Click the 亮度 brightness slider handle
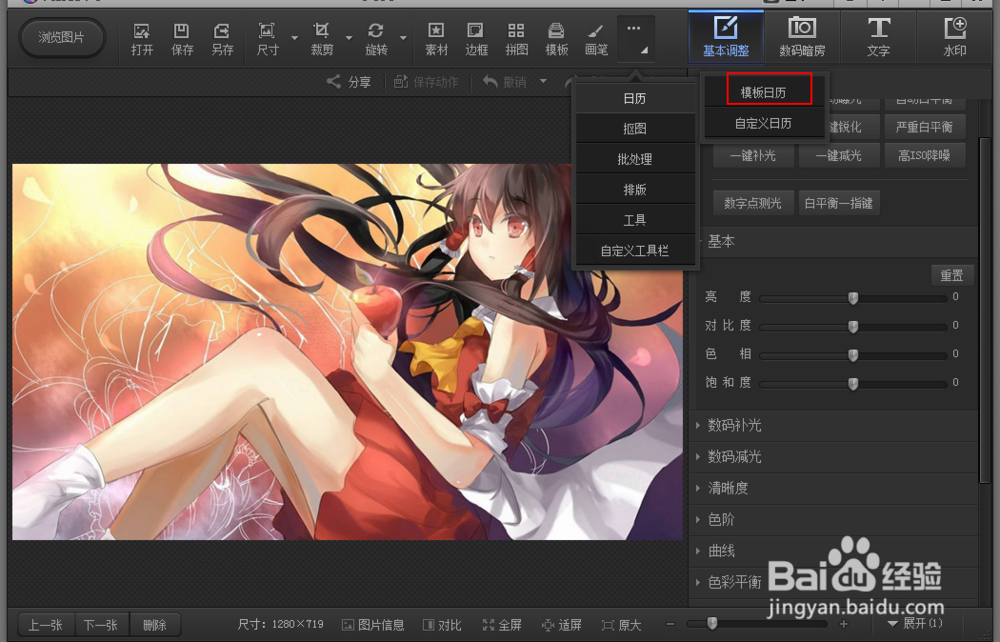 [x=853, y=298]
